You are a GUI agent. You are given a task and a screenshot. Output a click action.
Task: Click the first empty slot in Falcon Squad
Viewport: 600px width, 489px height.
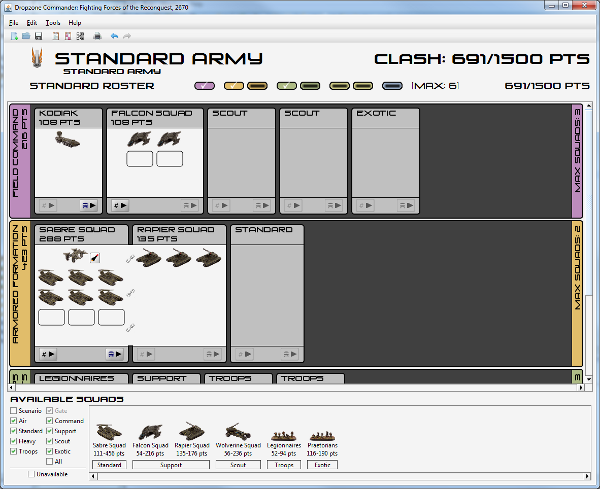(139, 159)
